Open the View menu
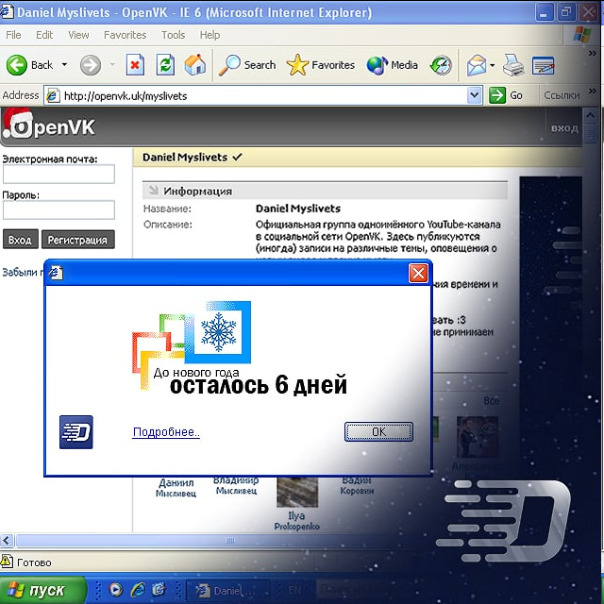The image size is (604, 604). tap(79, 35)
